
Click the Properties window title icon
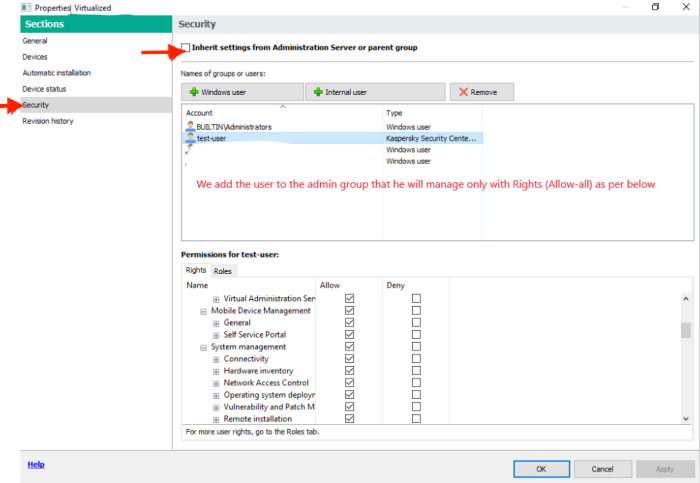coord(26,8)
